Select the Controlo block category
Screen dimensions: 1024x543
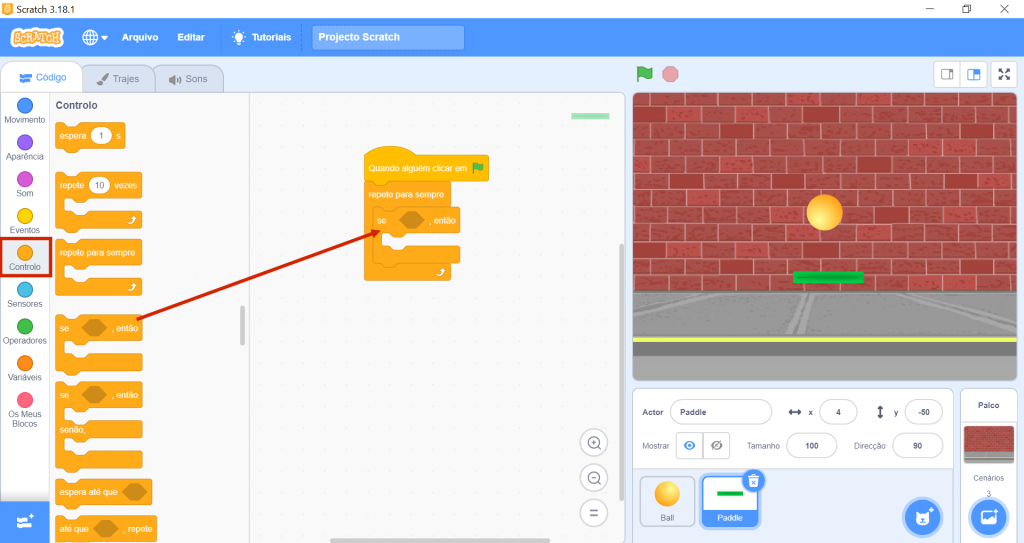[25, 257]
